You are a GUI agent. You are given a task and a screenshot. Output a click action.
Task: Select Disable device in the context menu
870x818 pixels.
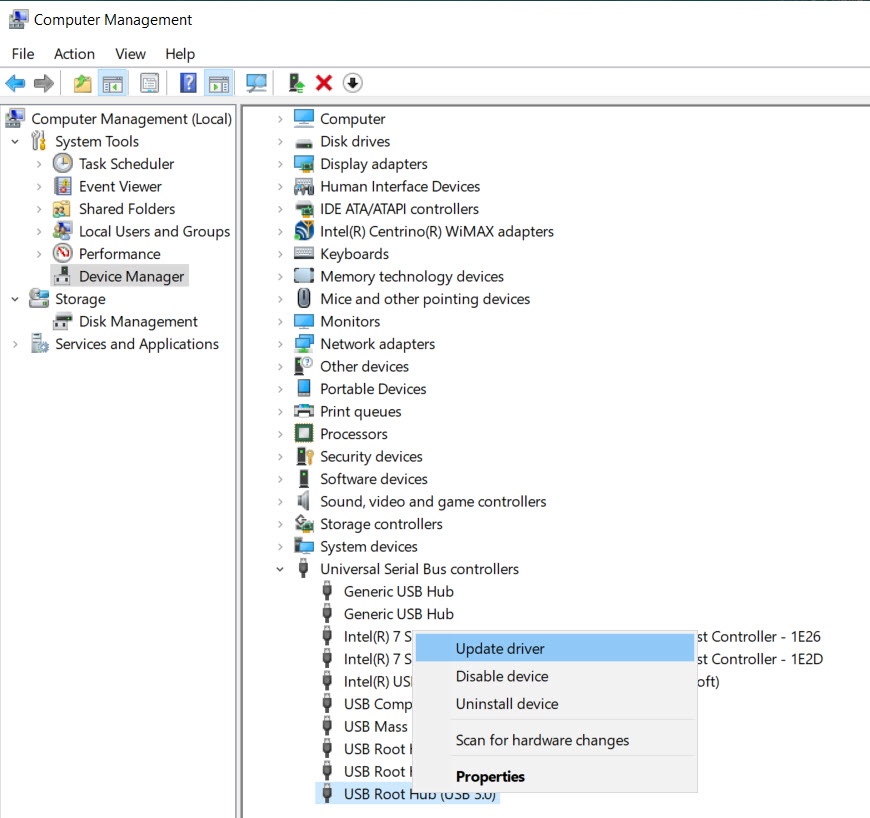point(502,676)
